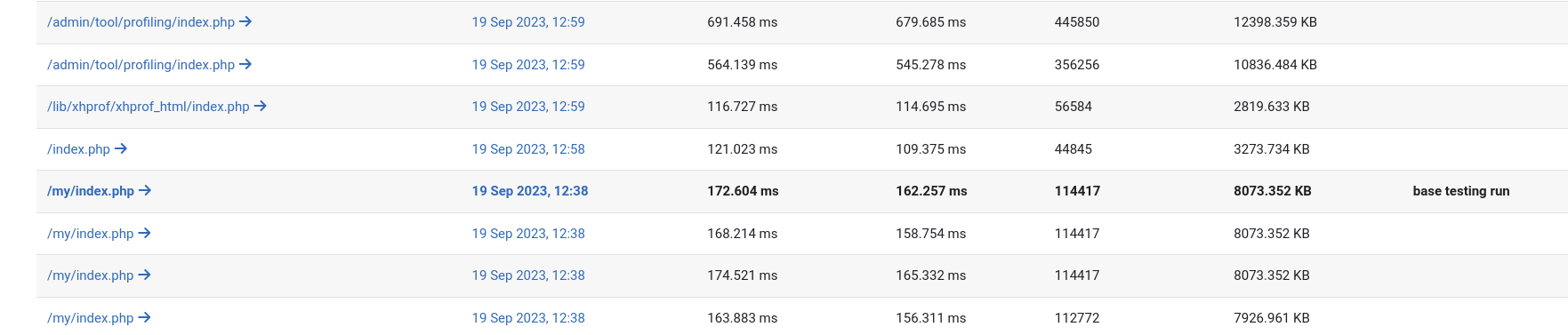1568x335 pixels.
Task: Open the date link for the 168.214 ms run
Action: 528,234
